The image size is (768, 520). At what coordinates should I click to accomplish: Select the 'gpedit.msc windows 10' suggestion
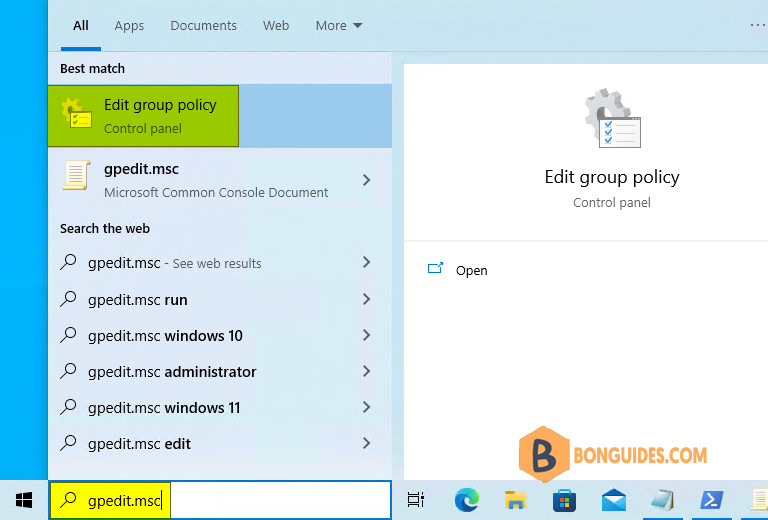[x=219, y=335]
